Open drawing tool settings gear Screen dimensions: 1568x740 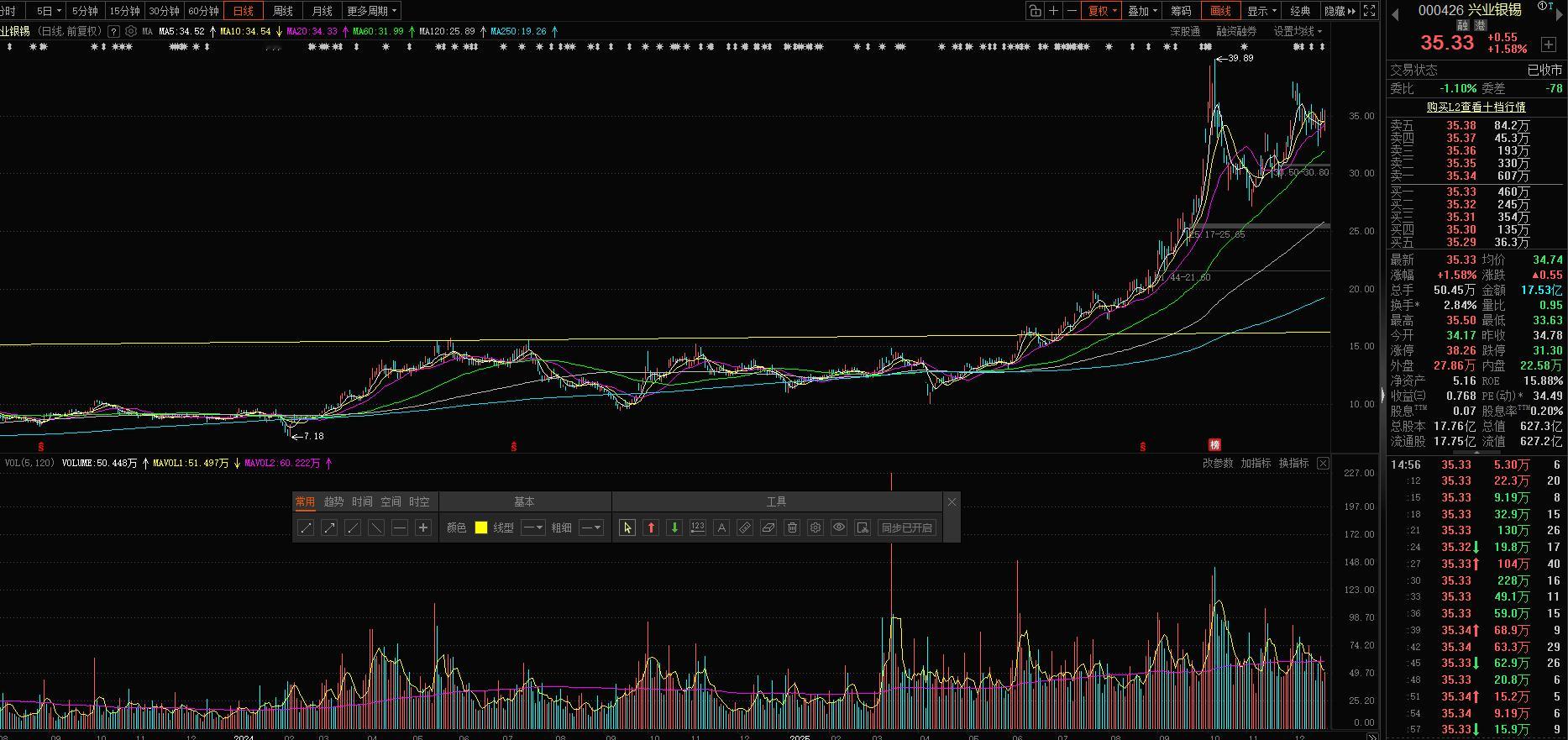815,527
